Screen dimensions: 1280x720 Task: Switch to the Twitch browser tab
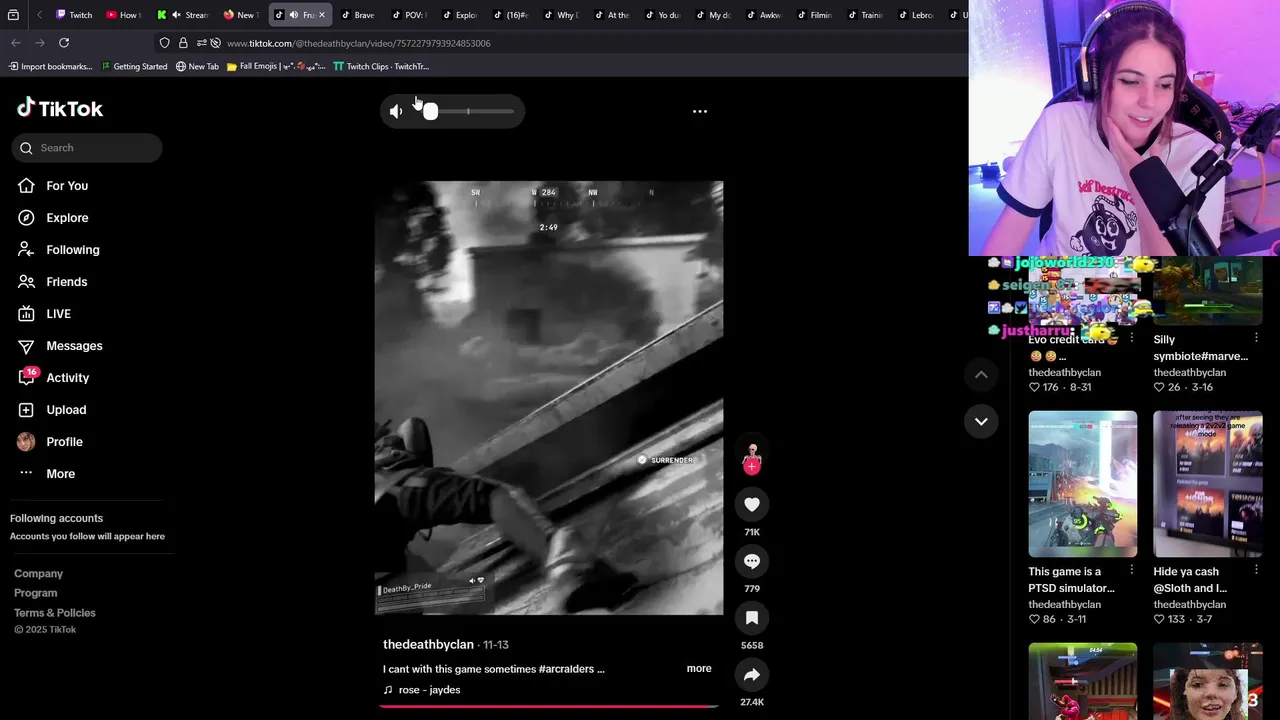coord(73,15)
